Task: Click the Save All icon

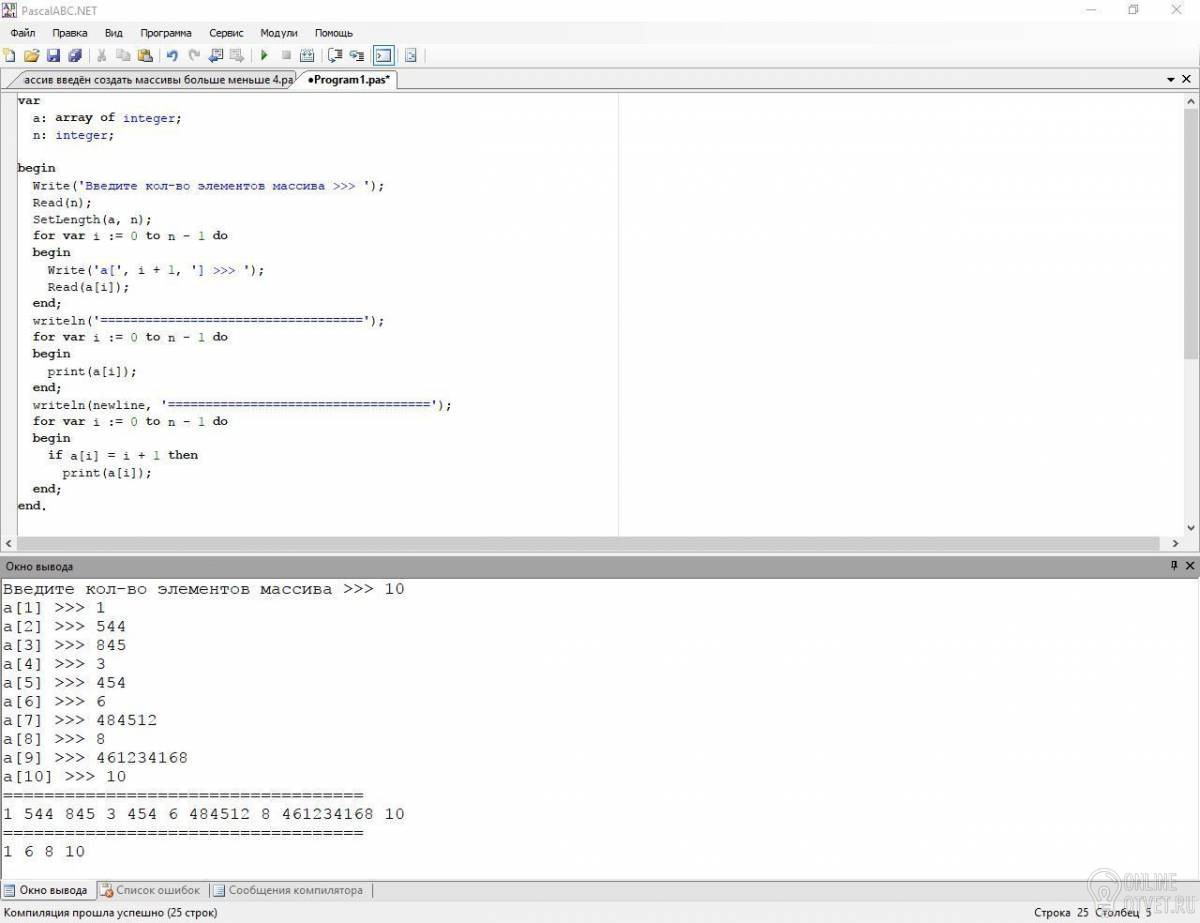Action: 74,56
